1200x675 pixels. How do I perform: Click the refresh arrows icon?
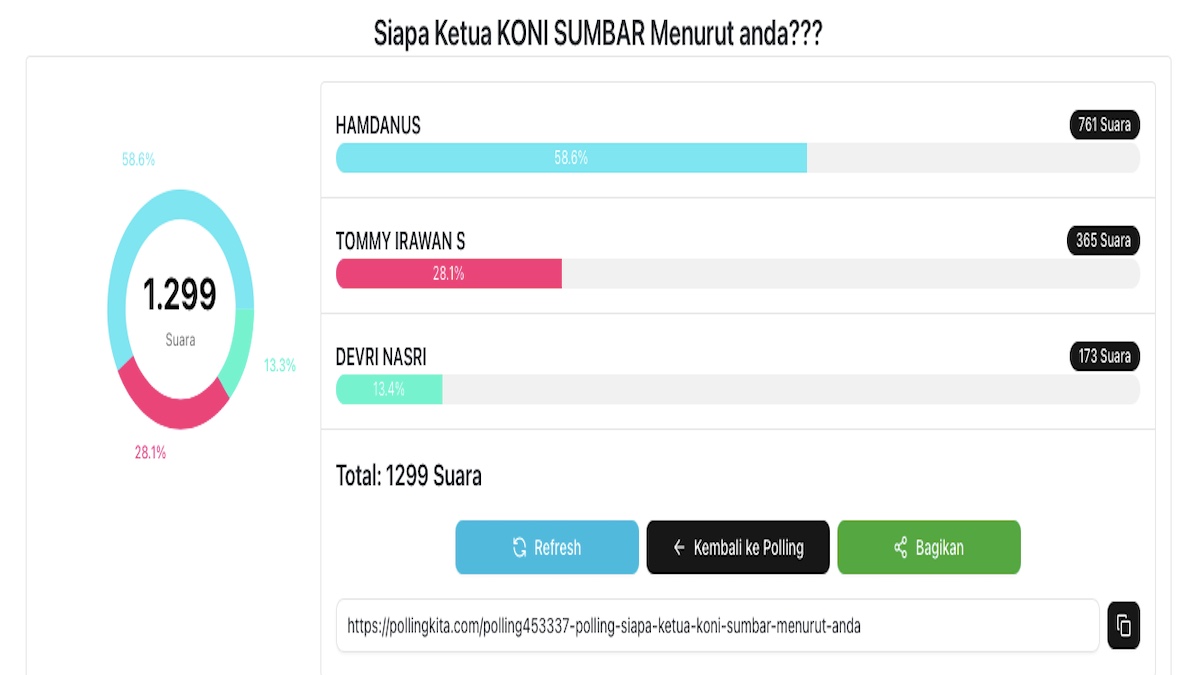(519, 547)
